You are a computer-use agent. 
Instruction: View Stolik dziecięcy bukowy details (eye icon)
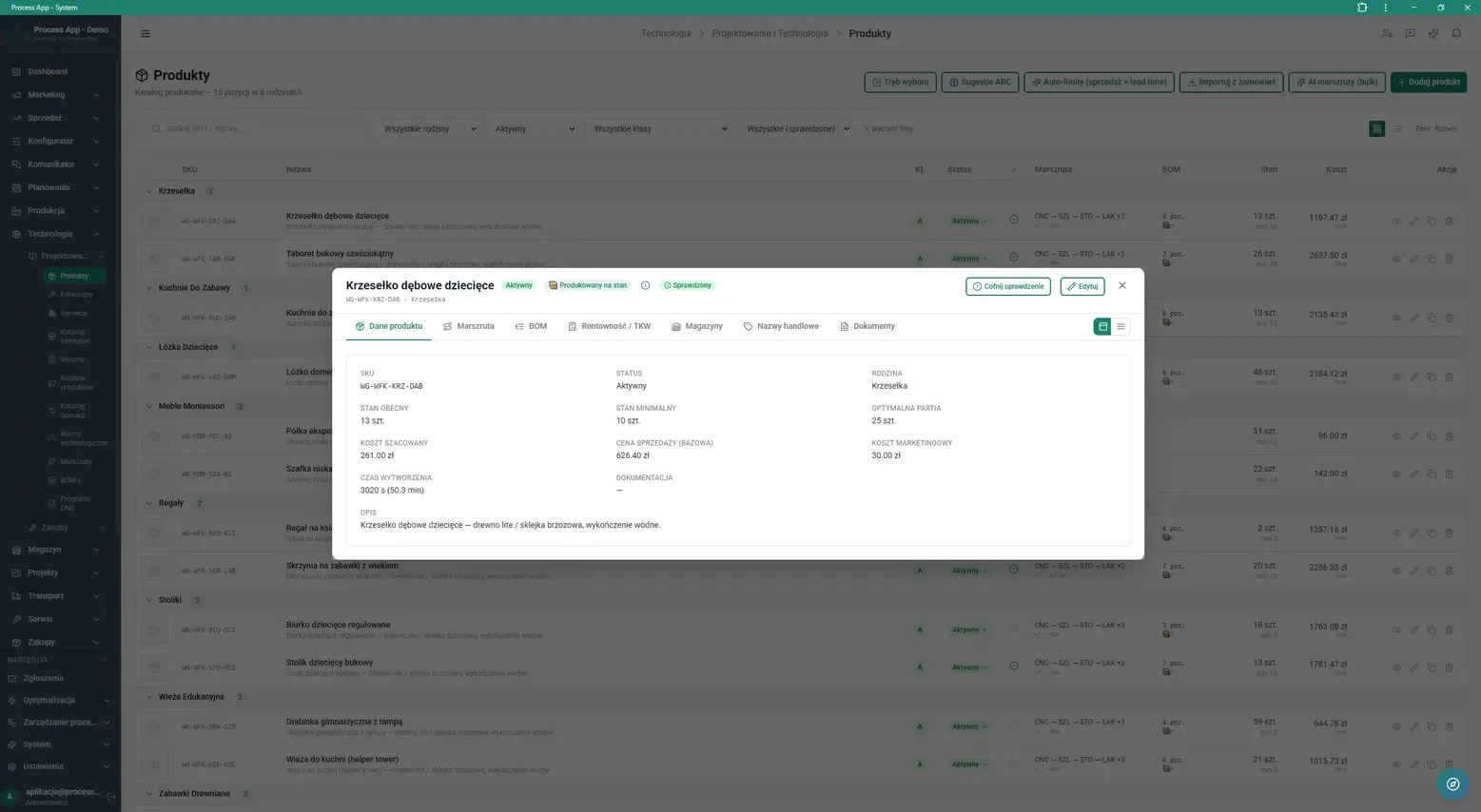tap(1396, 667)
